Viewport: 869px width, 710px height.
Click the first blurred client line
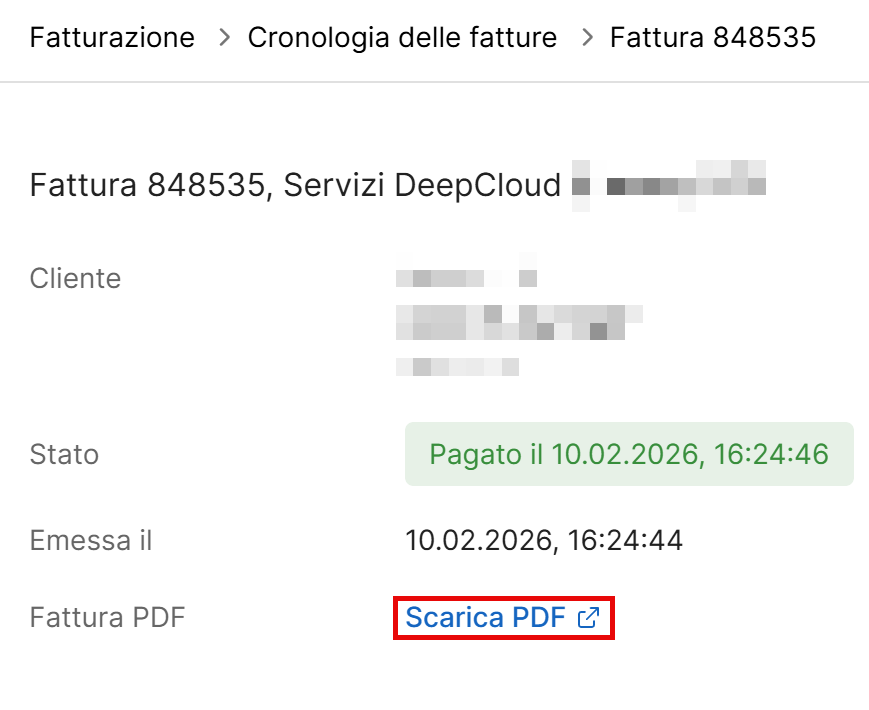pyautogui.click(x=466, y=277)
